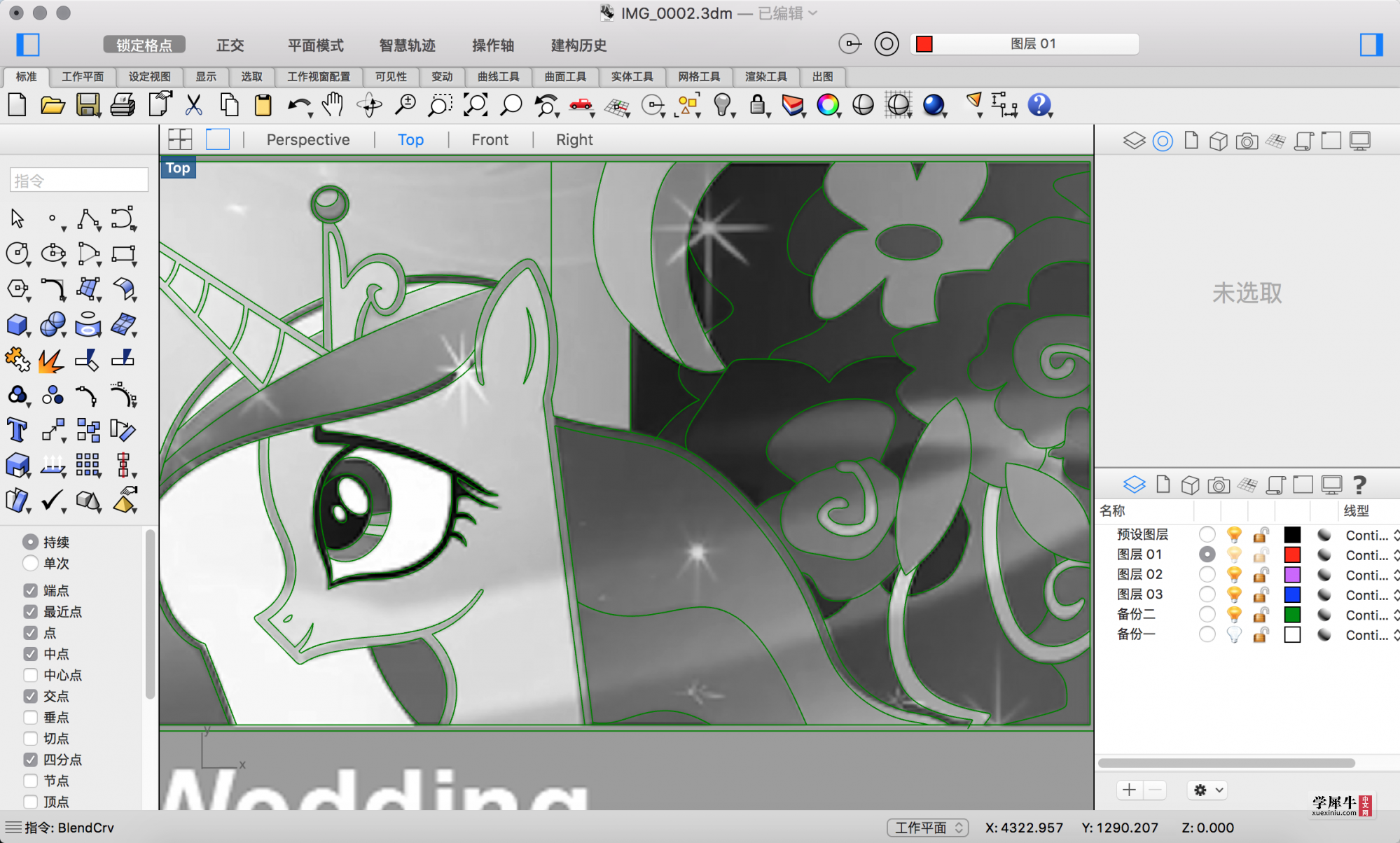This screenshot has width=1400, height=843.
Task: Toggle the 锁定格点 button
Action: pos(144,45)
